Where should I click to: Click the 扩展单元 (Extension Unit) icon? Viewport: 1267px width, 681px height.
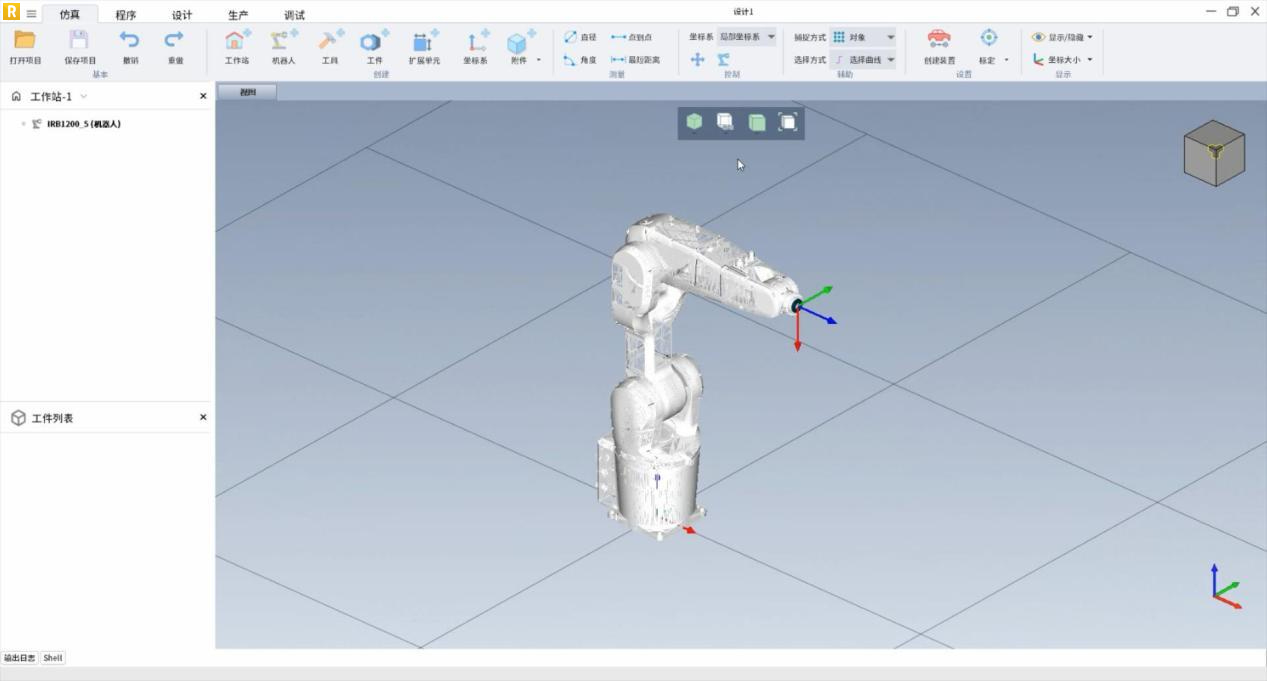pos(424,41)
